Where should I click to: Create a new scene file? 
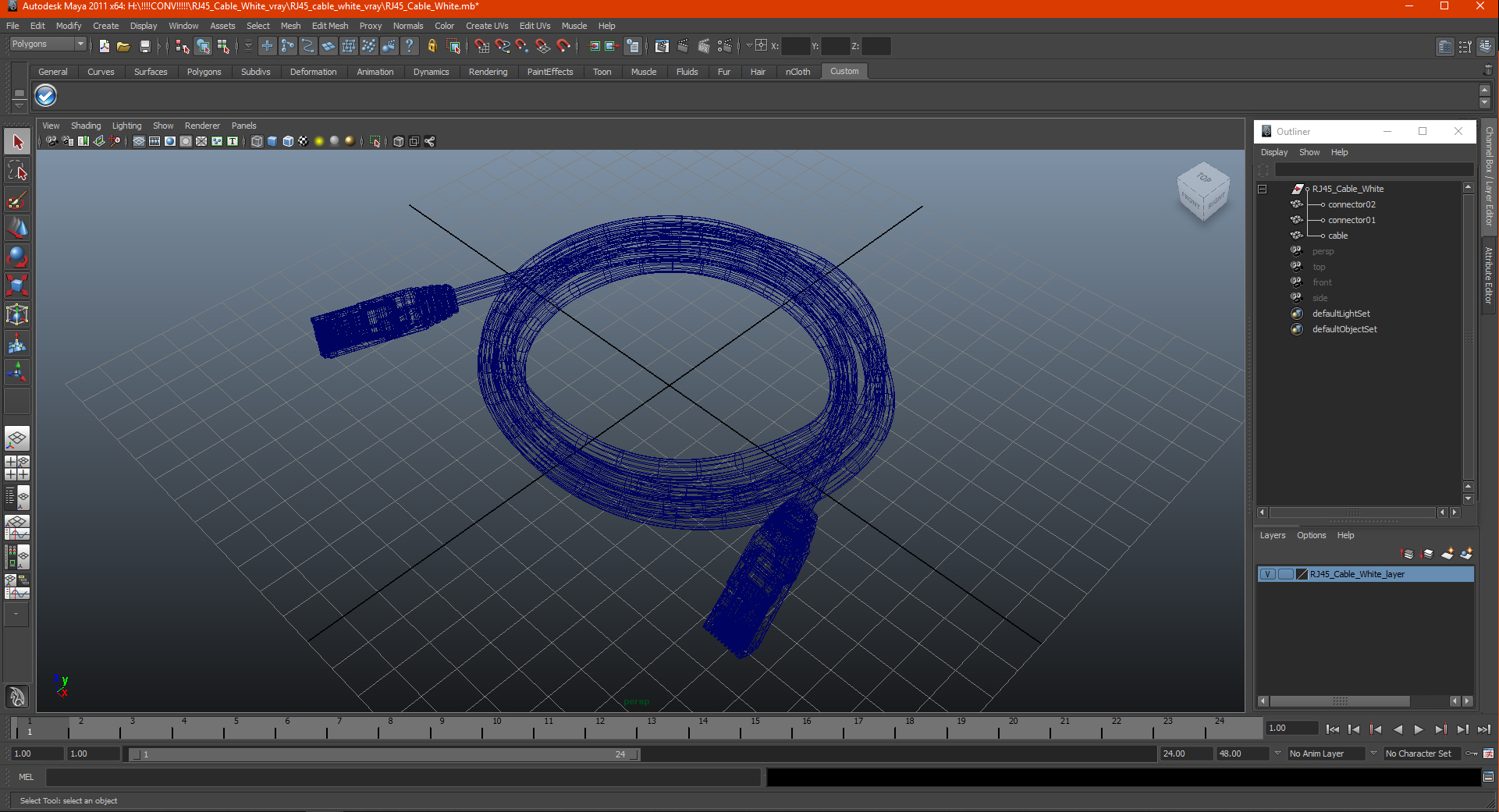pyautogui.click(x=104, y=46)
